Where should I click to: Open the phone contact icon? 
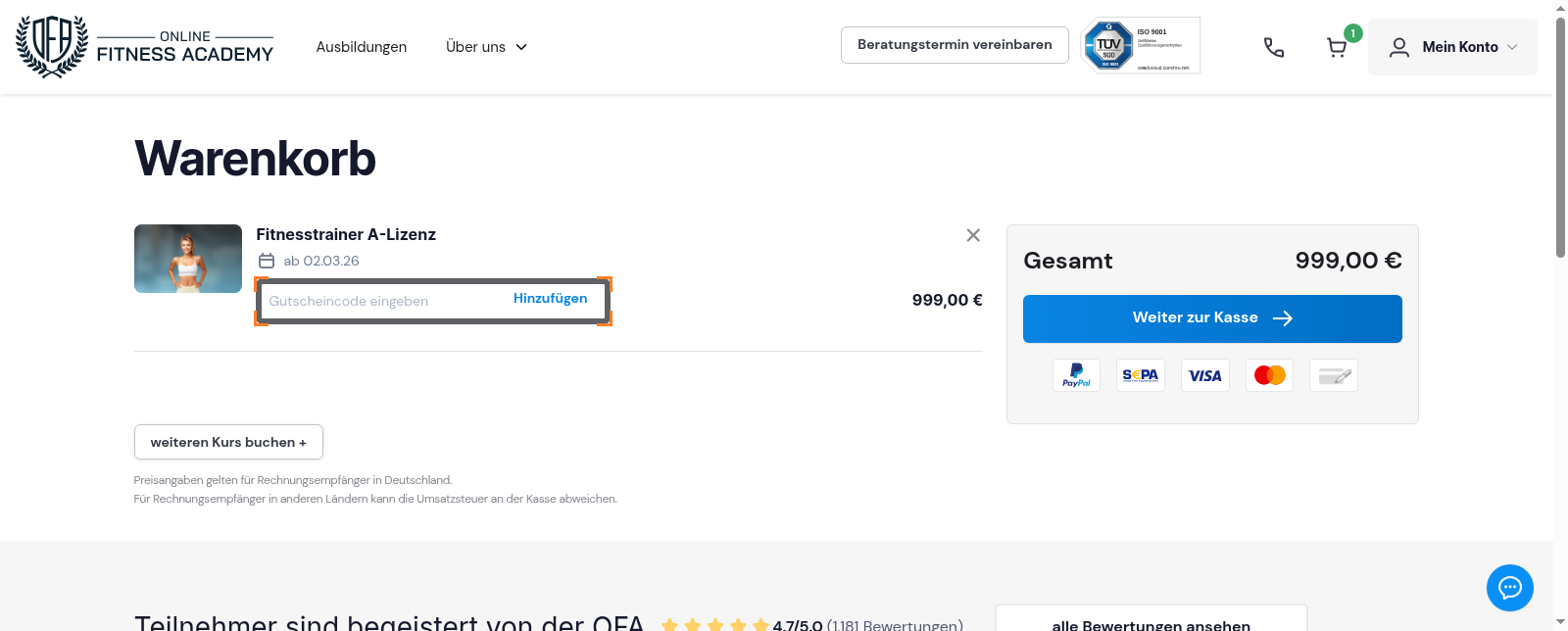[1273, 47]
